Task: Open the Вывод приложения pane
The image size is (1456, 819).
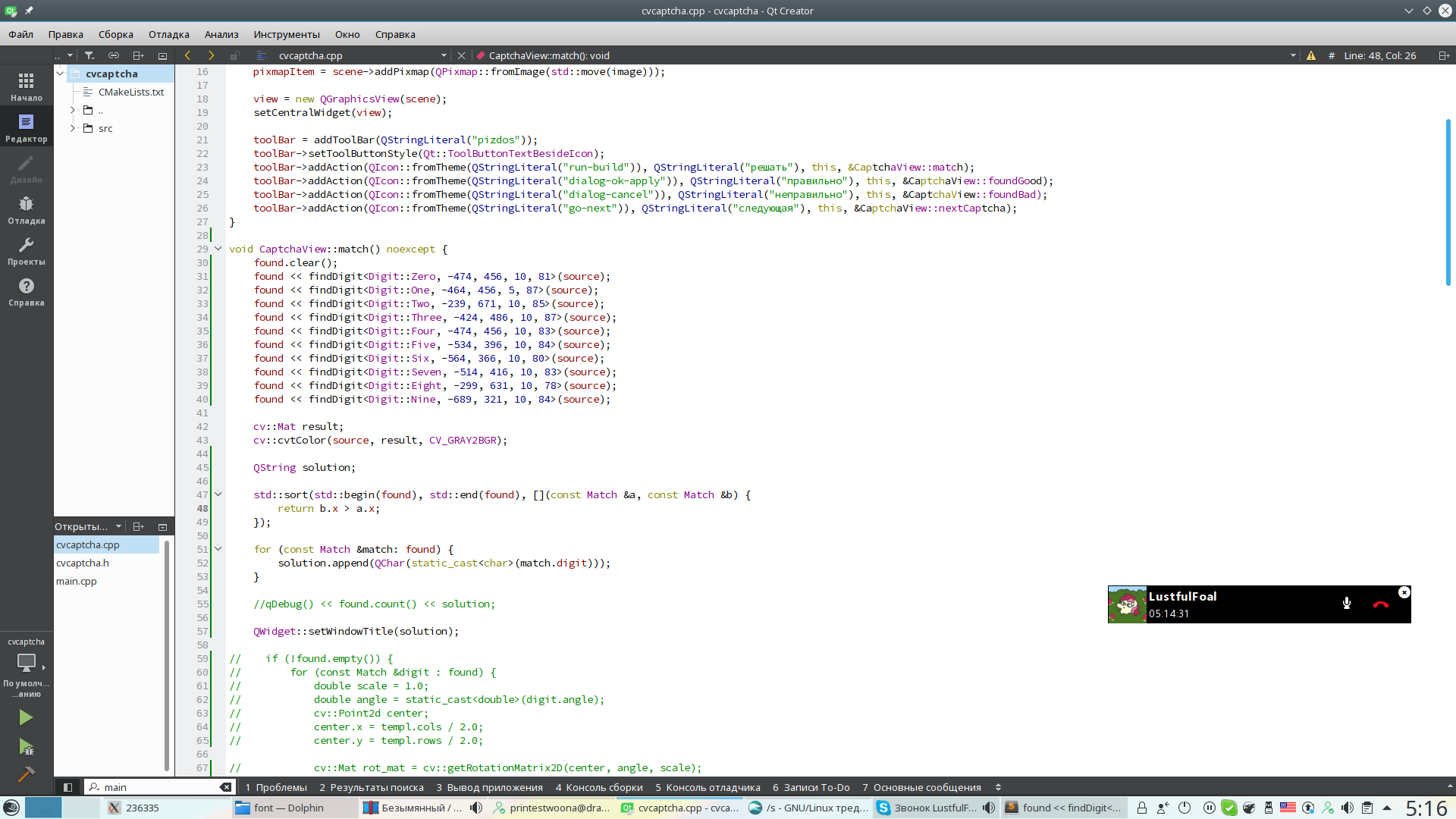Action: 490,787
